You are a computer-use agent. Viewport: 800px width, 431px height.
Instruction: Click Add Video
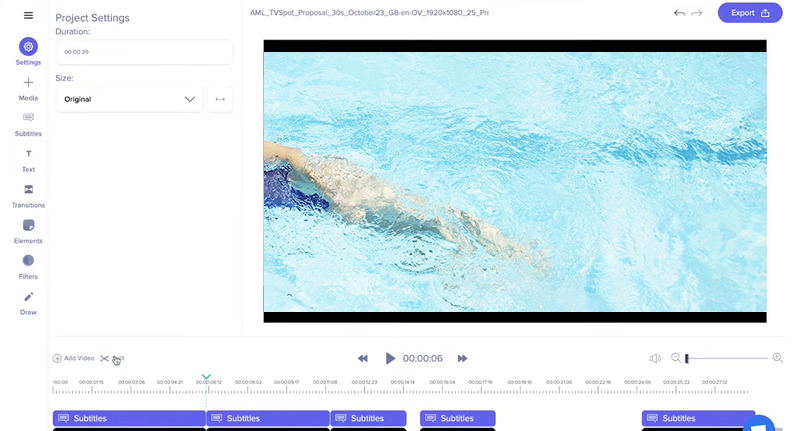click(74, 358)
